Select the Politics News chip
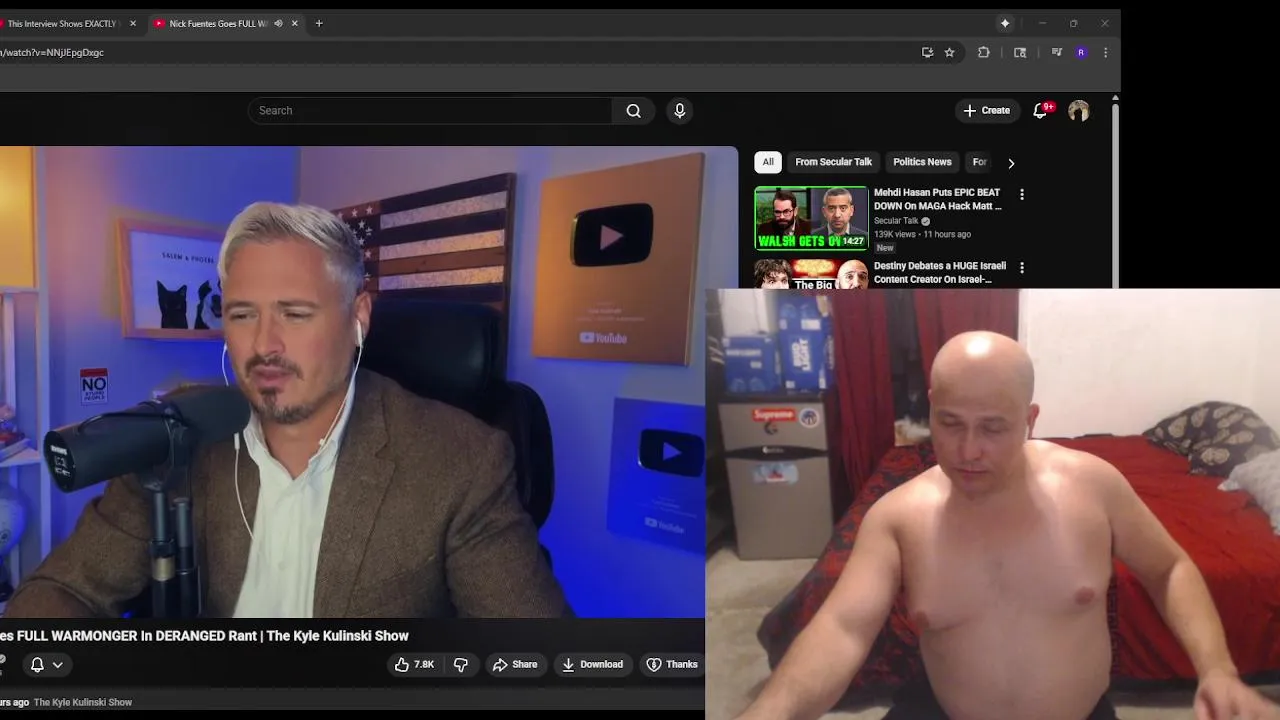 coord(922,162)
